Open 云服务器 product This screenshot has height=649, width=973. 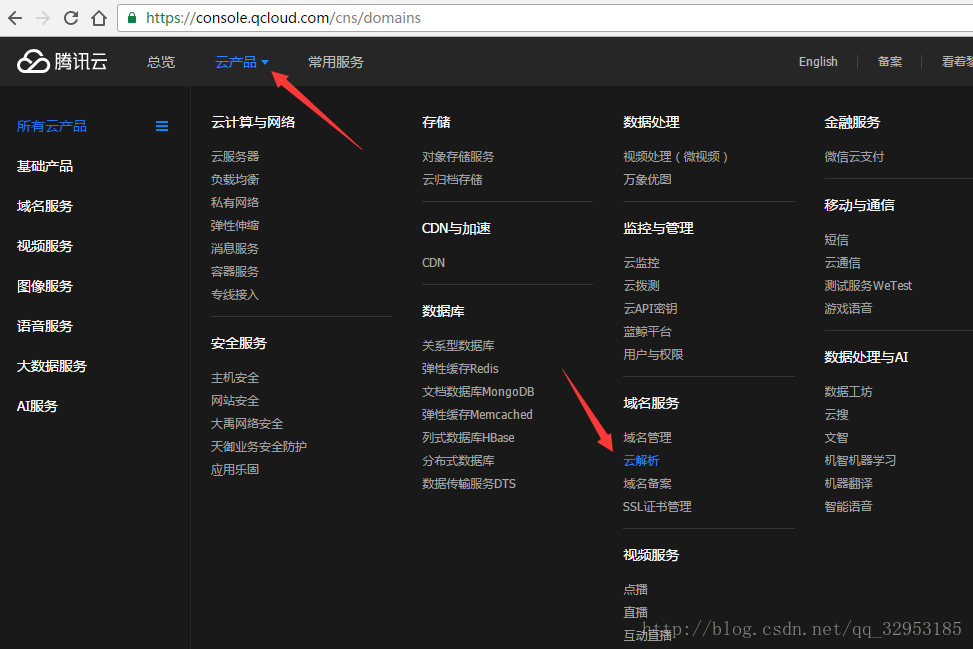[235, 156]
